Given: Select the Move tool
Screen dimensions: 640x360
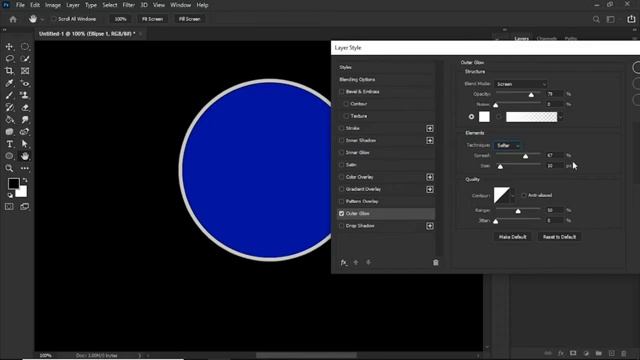Looking at the screenshot, I should click(9, 47).
